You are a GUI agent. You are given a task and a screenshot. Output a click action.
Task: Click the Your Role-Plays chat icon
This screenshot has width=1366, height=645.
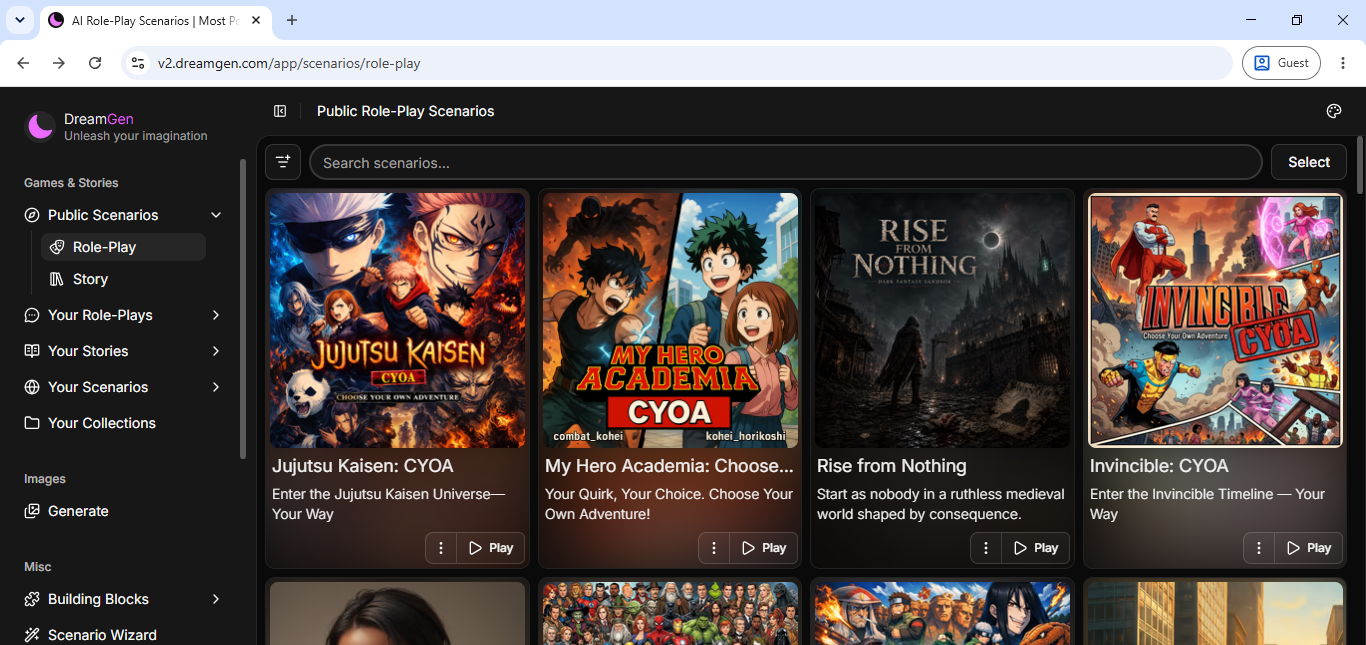32,315
